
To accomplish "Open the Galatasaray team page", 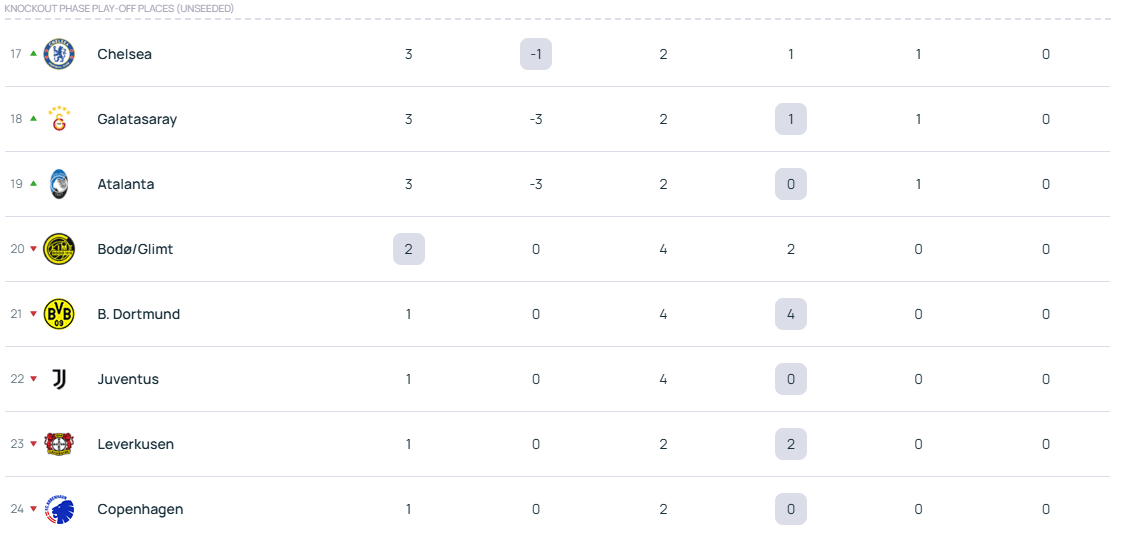I will click(x=137, y=119).
